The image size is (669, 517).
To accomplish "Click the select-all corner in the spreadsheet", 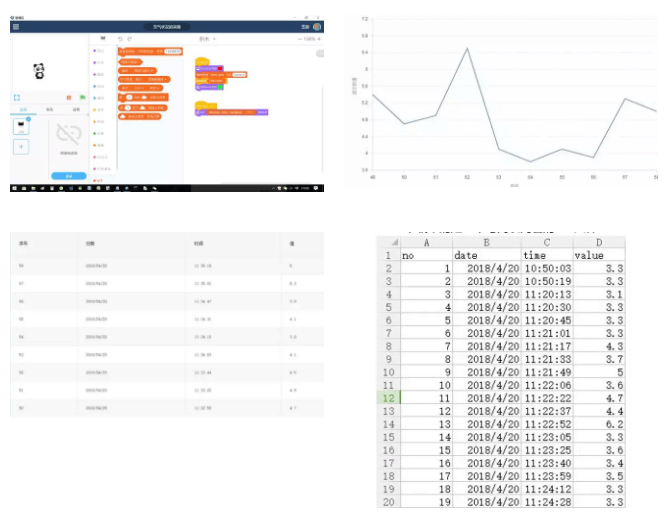I will [389, 242].
